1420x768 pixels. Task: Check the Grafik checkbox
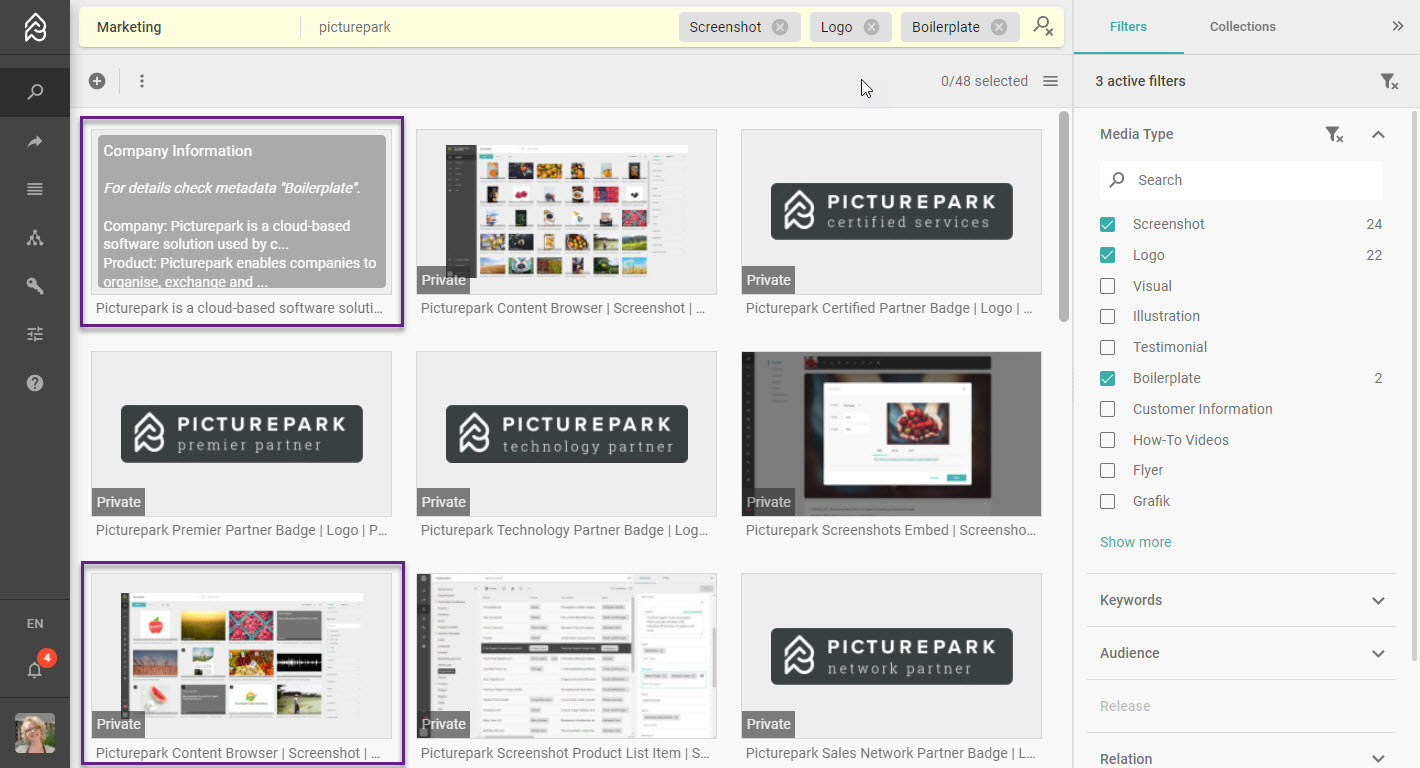(x=1107, y=501)
